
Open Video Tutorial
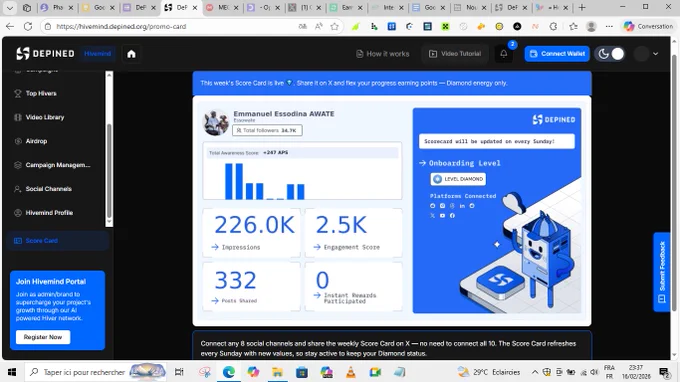tap(454, 54)
